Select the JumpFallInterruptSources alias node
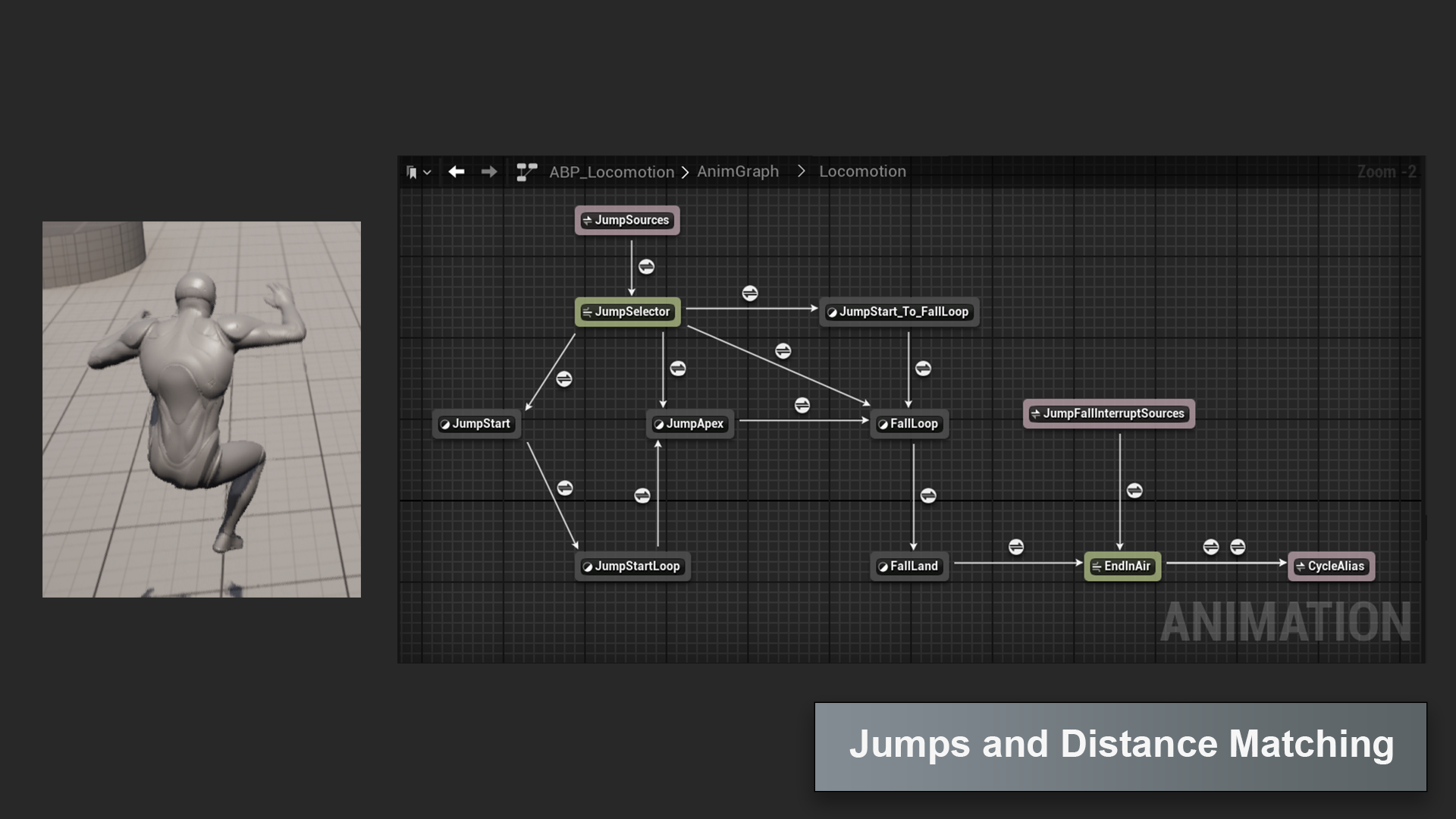 (1108, 414)
